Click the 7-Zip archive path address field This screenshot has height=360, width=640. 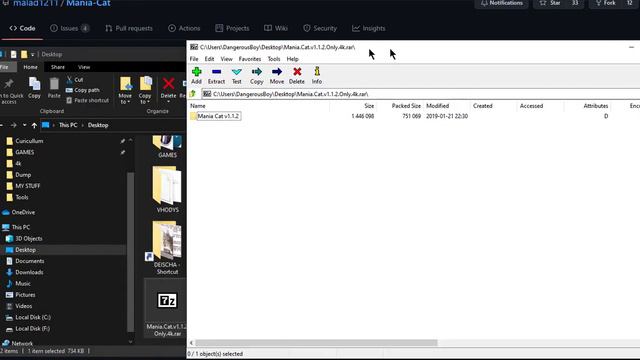coord(420,94)
